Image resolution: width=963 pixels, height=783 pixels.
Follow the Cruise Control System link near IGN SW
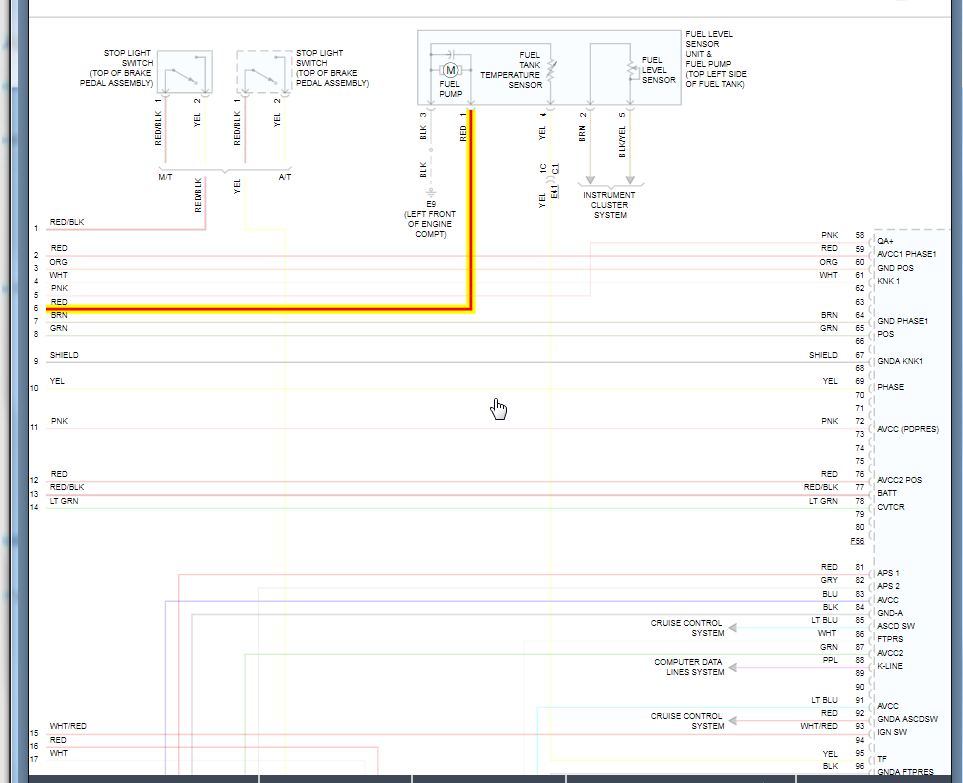click(x=687, y=721)
